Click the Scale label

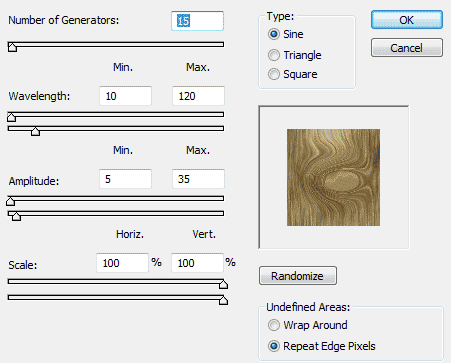tap(23, 265)
